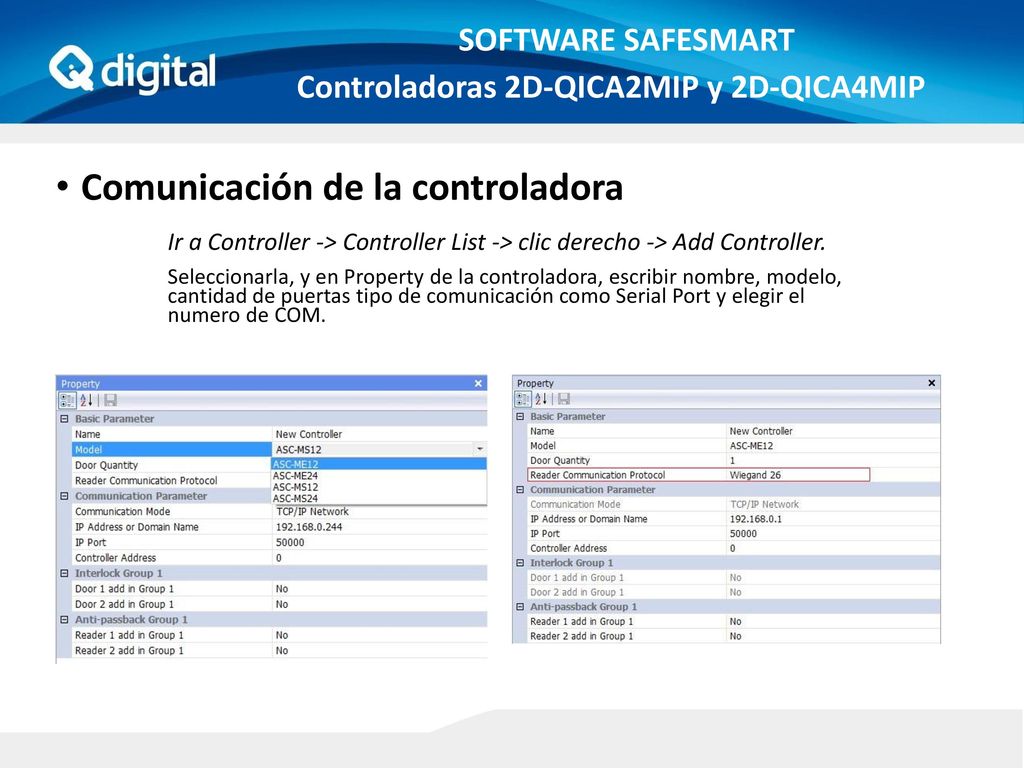The width and height of the screenshot is (1024, 768).
Task: Select the Name row label in right panel
Action: [542, 431]
